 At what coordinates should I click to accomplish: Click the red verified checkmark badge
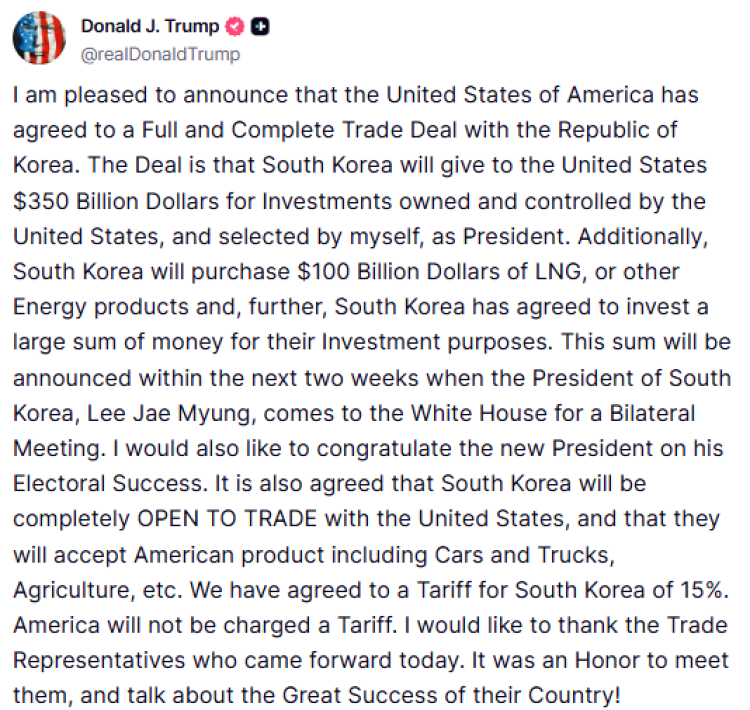pyautogui.click(x=236, y=28)
